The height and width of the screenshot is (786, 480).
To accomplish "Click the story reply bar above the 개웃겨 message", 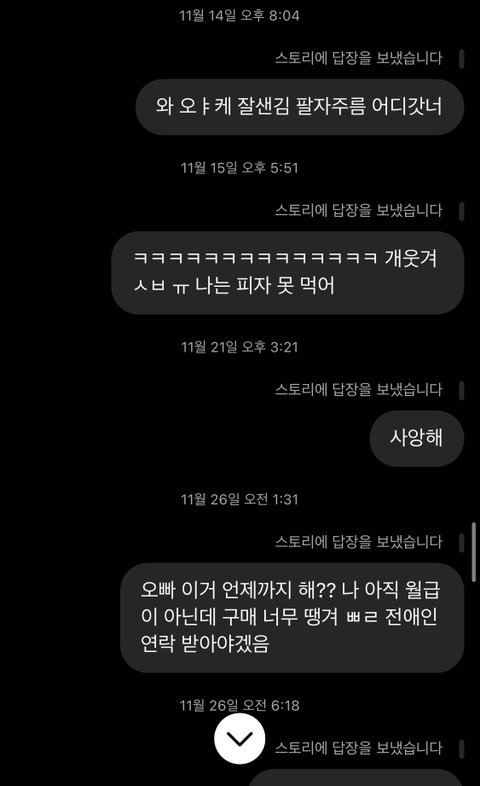I will pyautogui.click(x=461, y=211).
